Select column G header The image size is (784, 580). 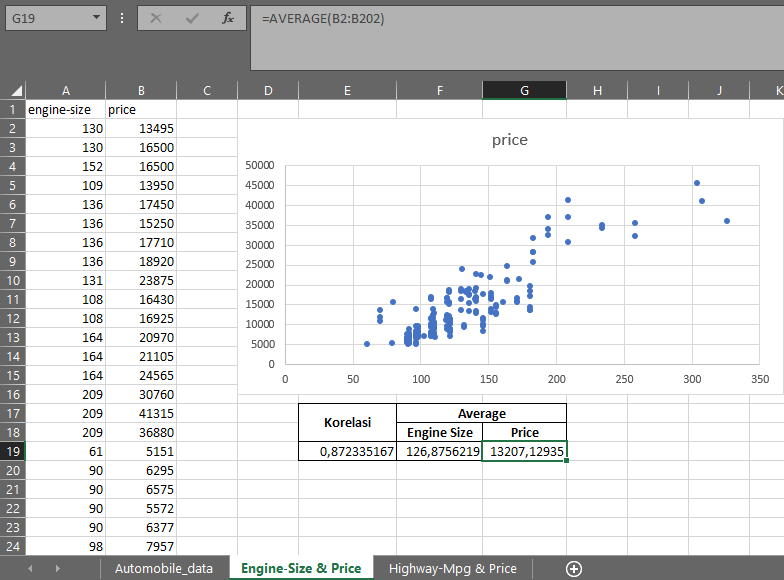pos(524,90)
